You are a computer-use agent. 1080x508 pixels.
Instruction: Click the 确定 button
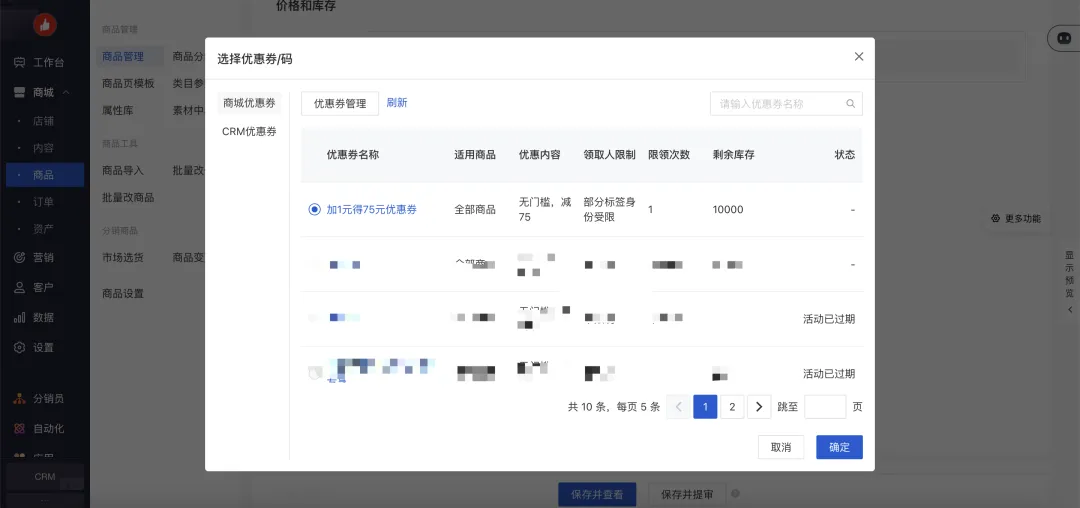pos(839,447)
